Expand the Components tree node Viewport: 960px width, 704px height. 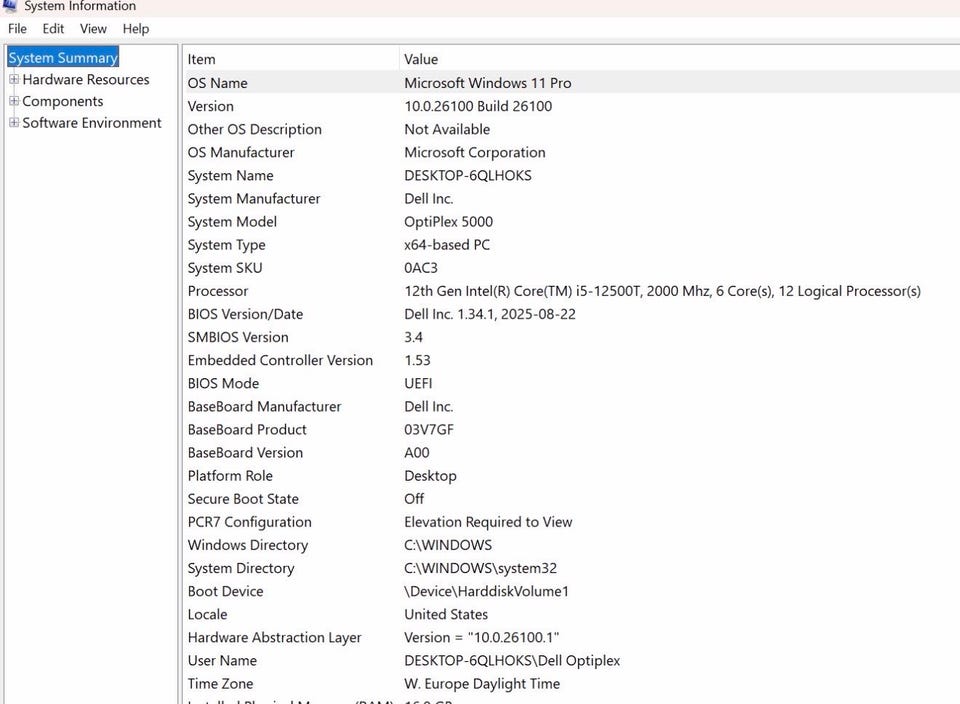pyautogui.click(x=14, y=101)
